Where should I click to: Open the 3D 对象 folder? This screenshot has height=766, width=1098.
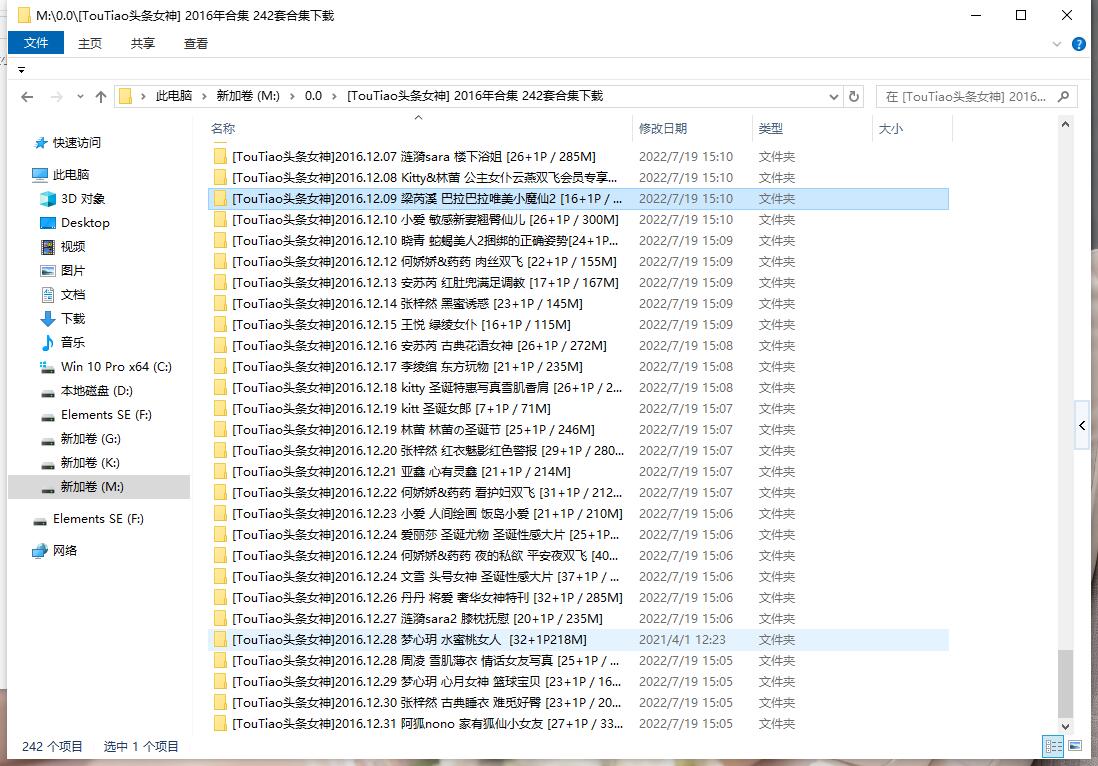tap(83, 198)
